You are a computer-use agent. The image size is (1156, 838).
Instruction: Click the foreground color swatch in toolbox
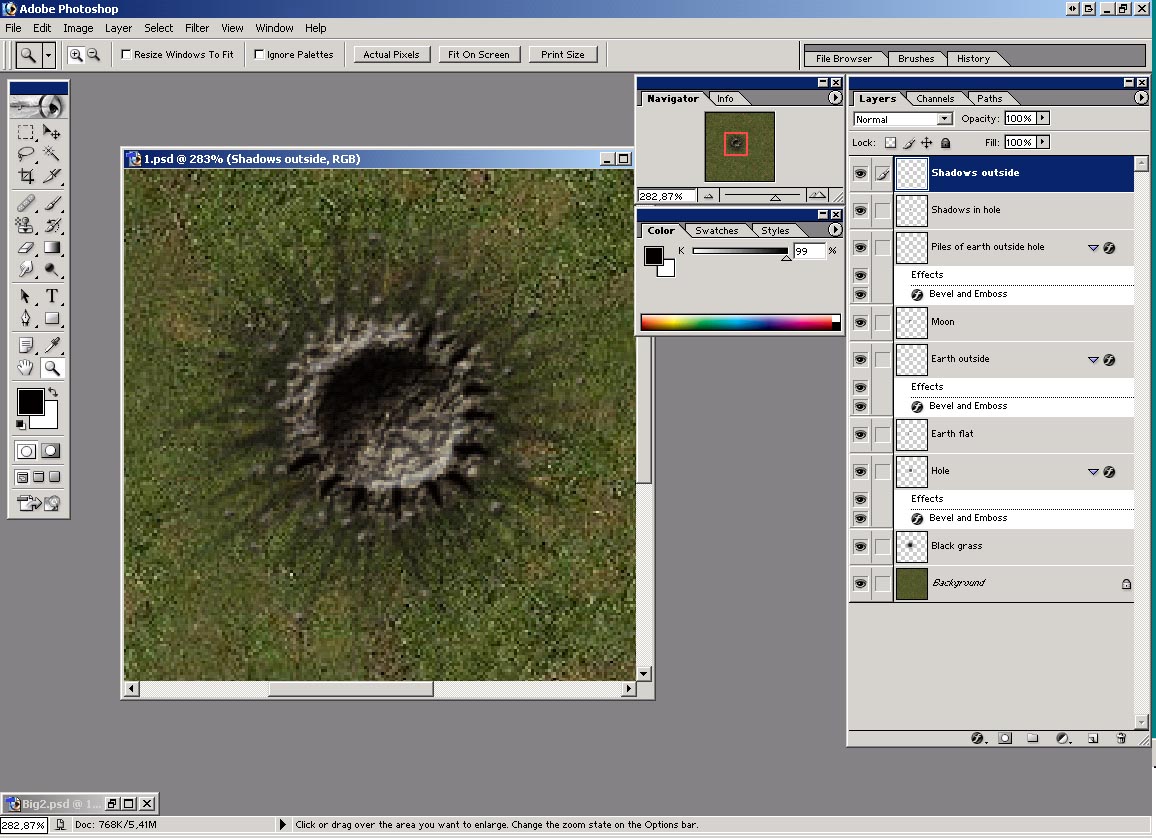29,402
